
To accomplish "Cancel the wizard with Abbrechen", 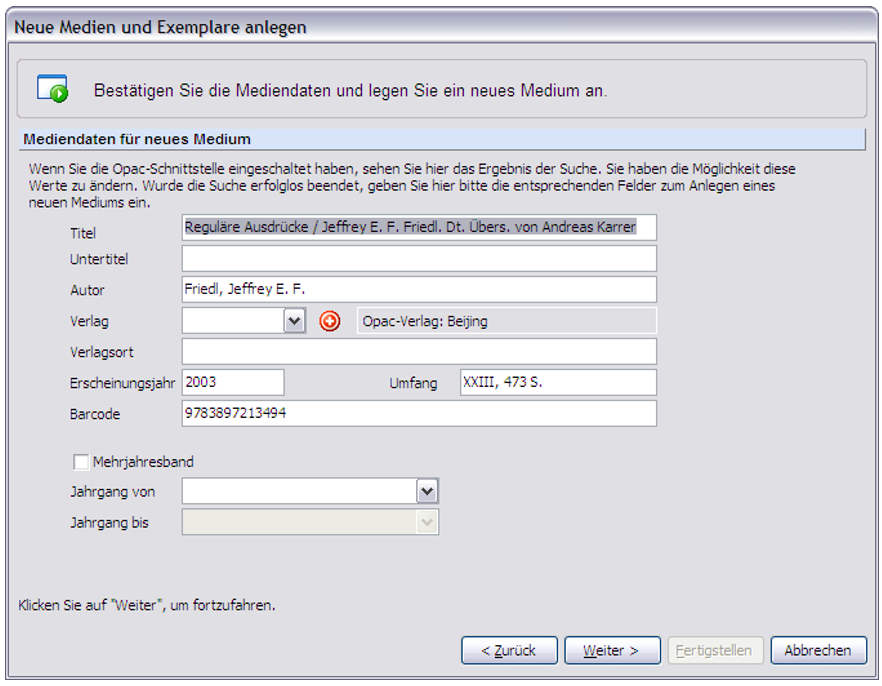I will [818, 651].
